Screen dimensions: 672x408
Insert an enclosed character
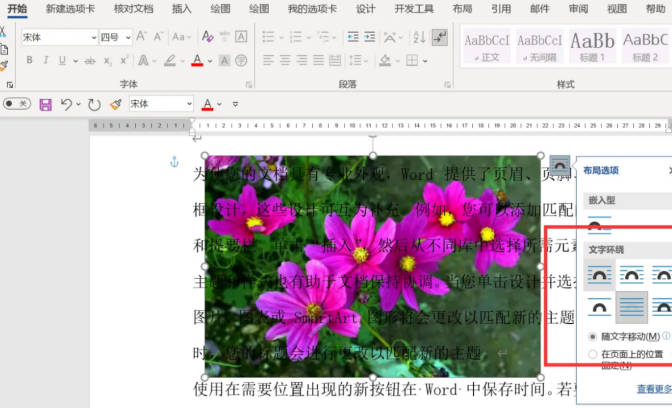coord(241,61)
